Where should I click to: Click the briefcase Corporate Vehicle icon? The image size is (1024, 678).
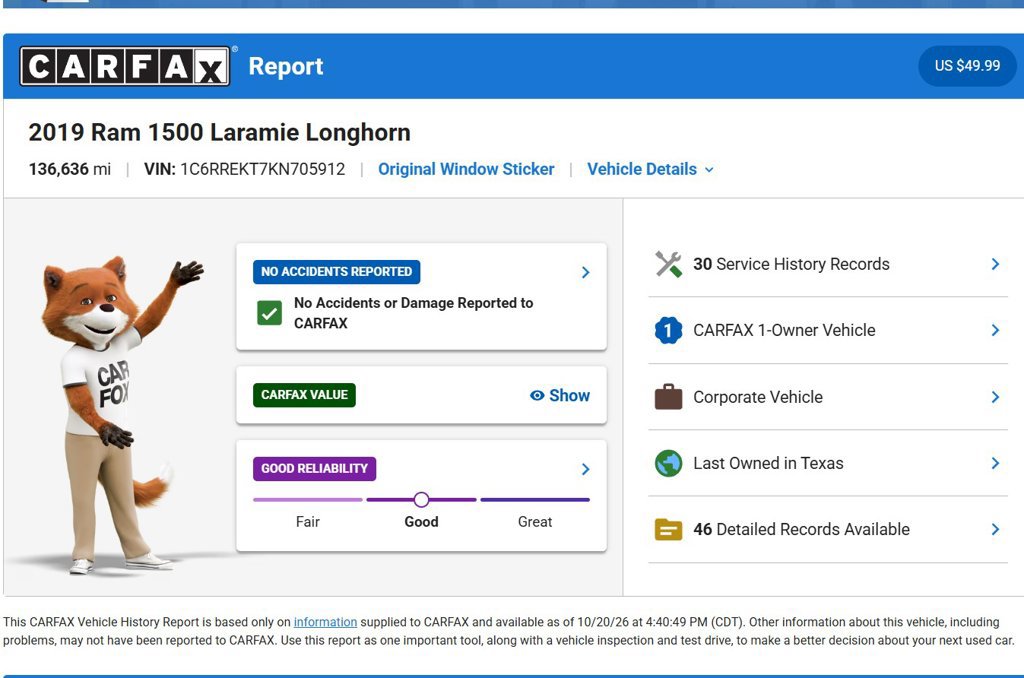668,396
